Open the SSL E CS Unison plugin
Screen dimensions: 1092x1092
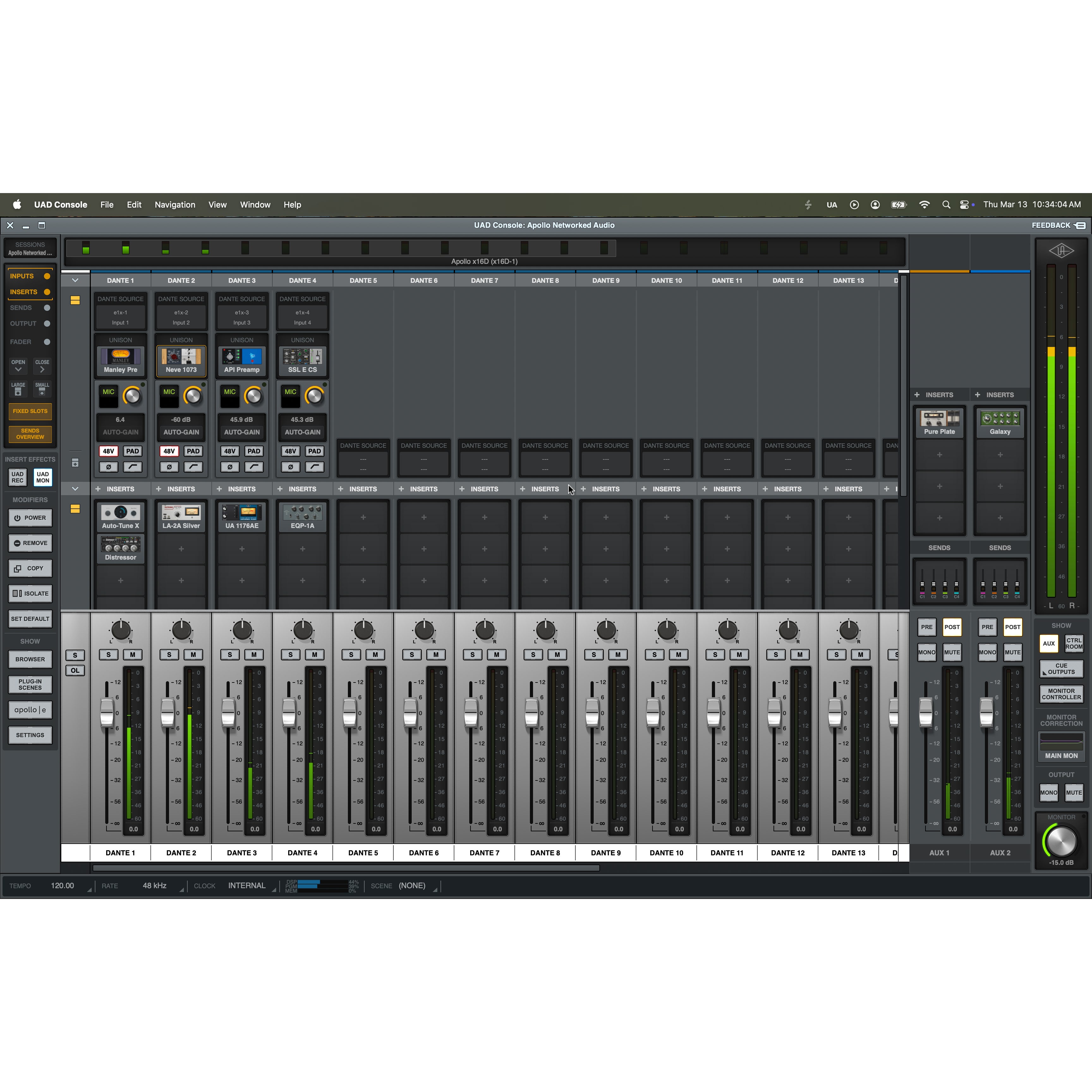tap(302, 361)
